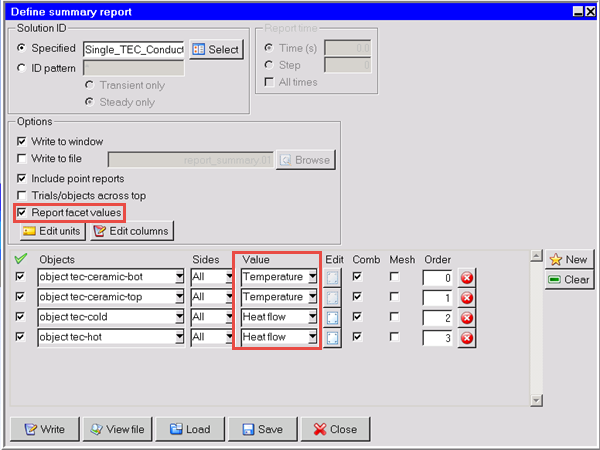Image resolution: width=600 pixels, height=450 pixels.
Task: Open Value dropdown for tec-ceramic-top row
Action: (313, 297)
